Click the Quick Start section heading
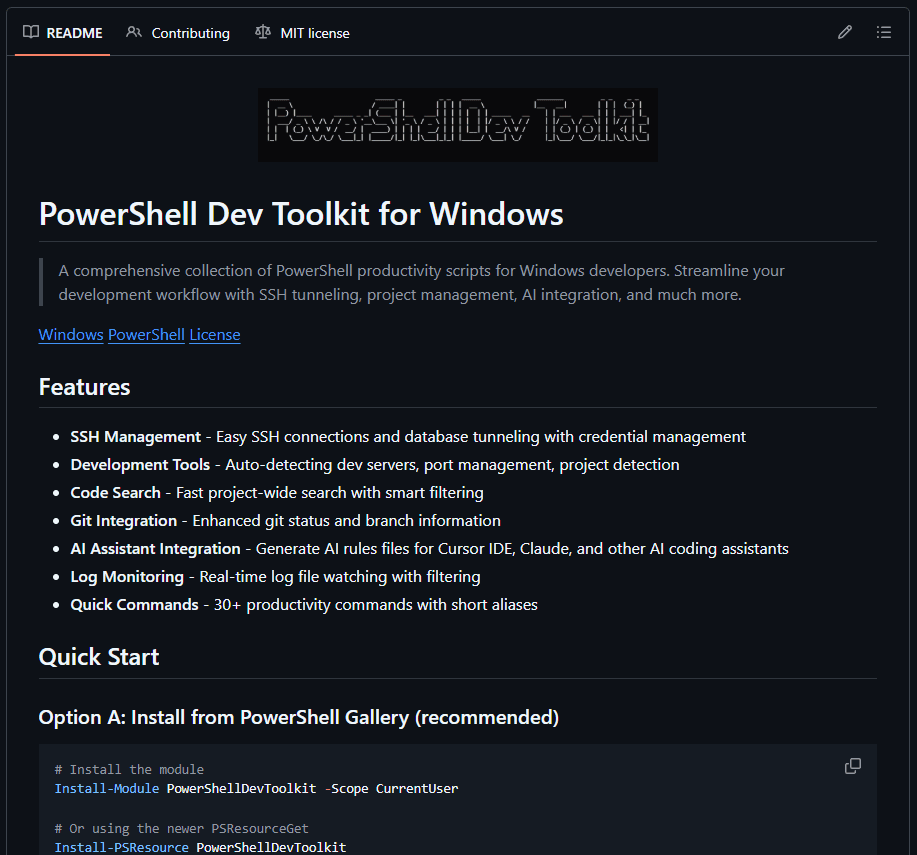Screen dimensions: 917x855 pos(98,657)
